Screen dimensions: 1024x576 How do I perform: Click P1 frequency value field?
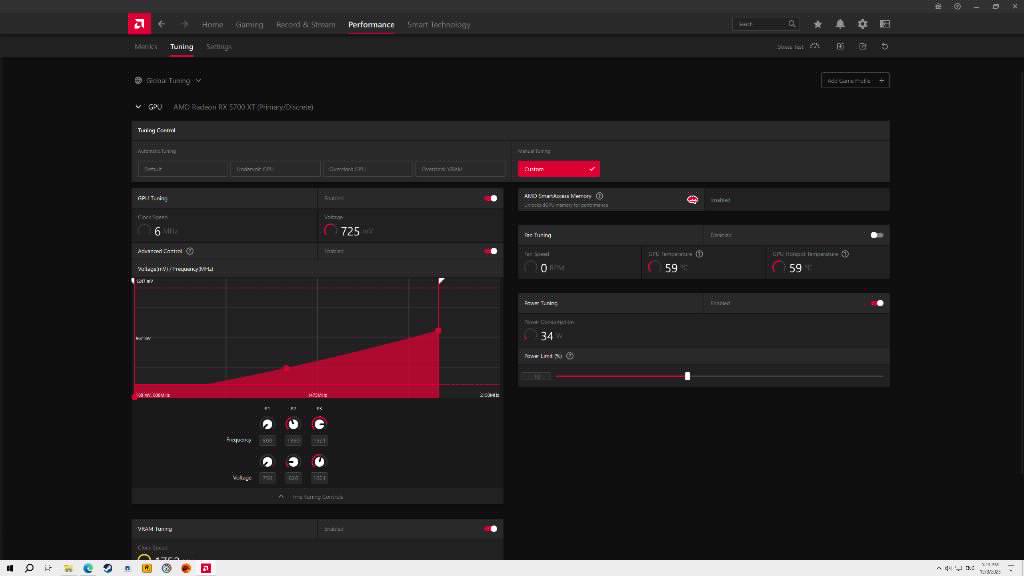[x=267, y=441]
